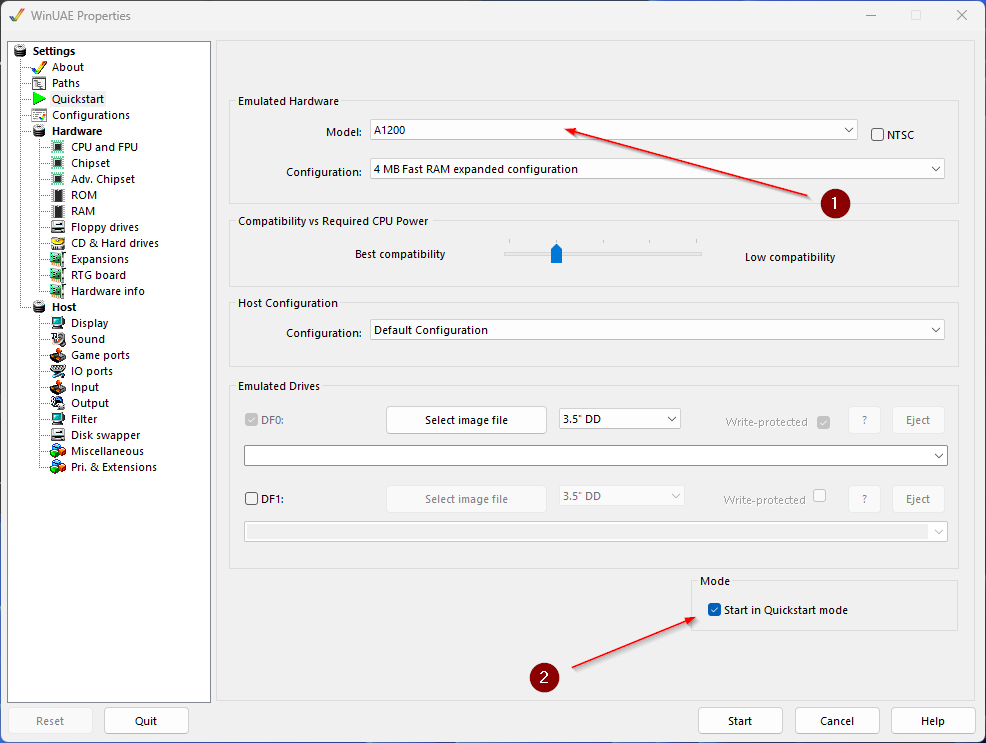Click the compatibility vs CPU power slider

(602, 253)
